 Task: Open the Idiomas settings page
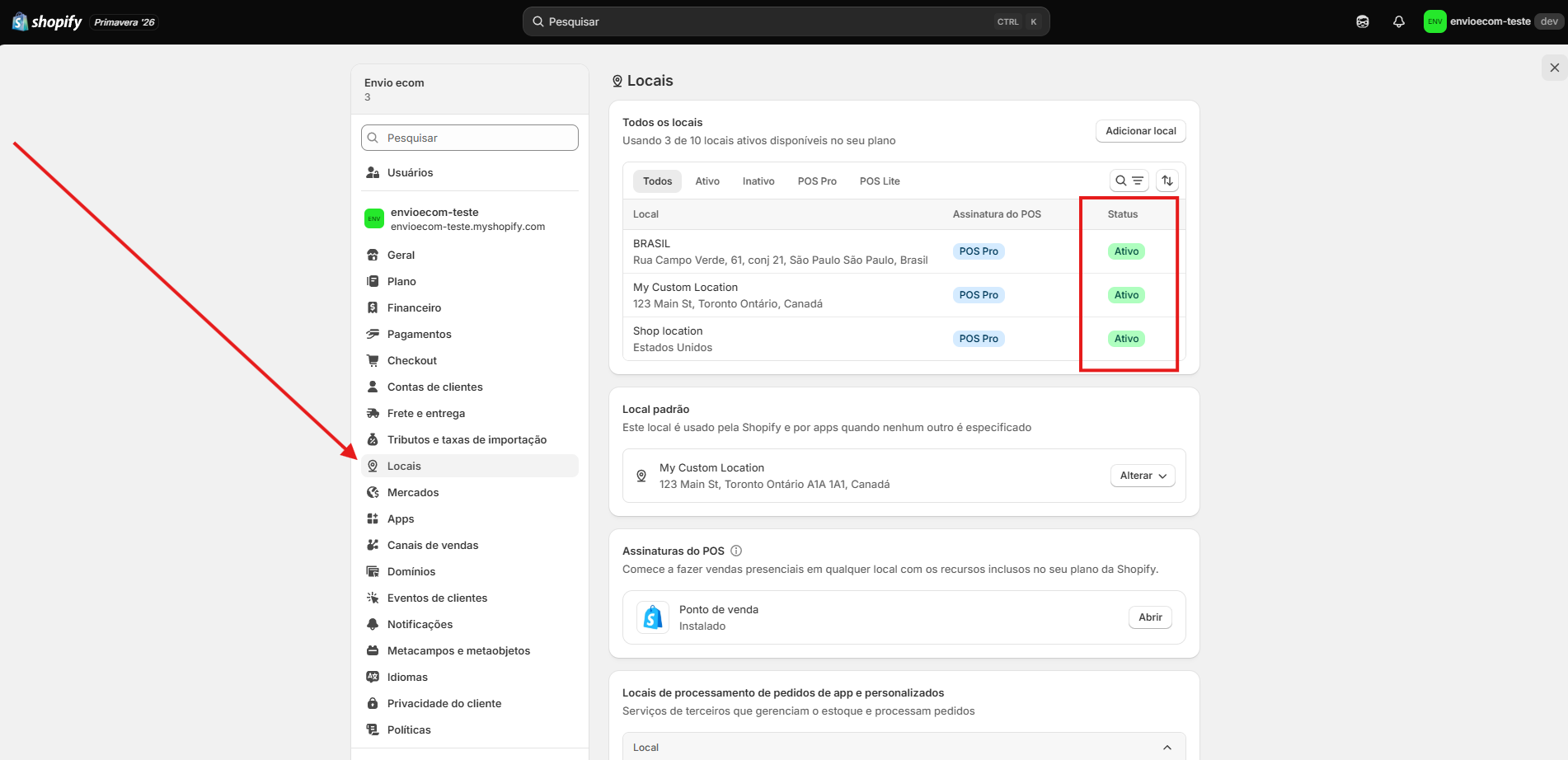tap(470, 677)
